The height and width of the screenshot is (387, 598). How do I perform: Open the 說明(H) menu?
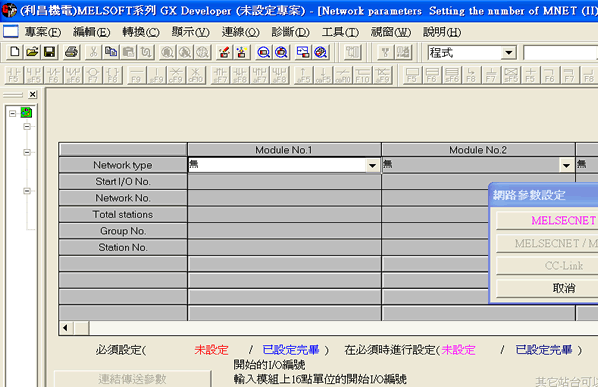click(x=442, y=32)
